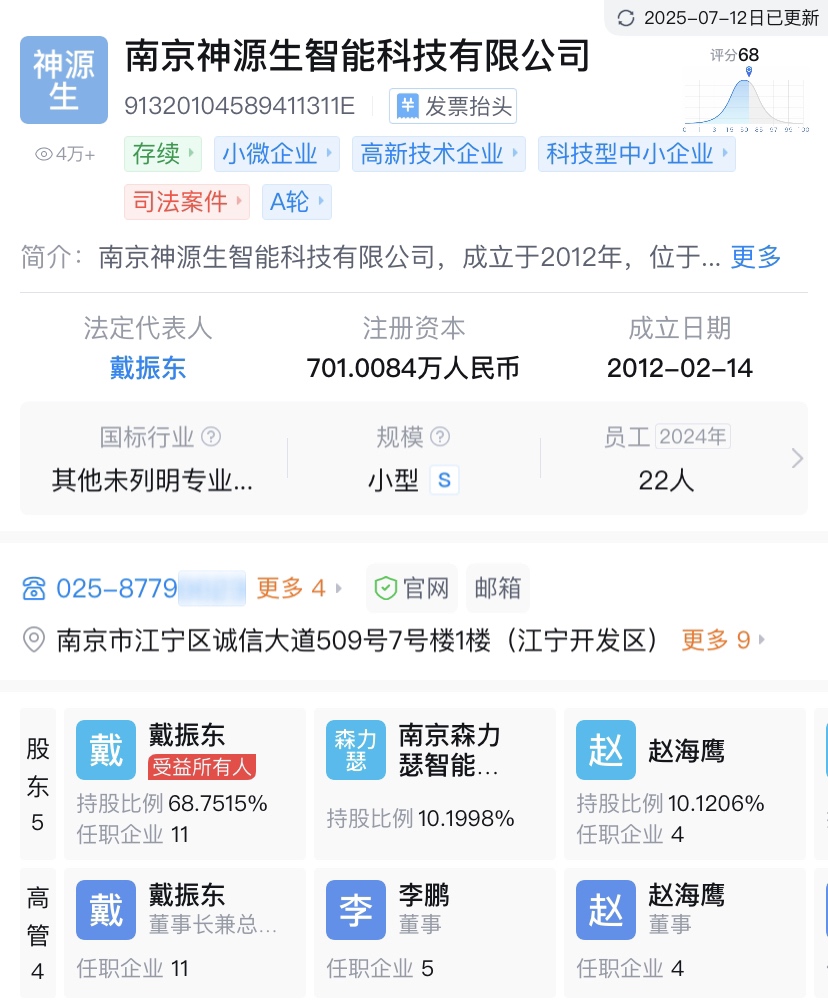Call the number 025-8779

149,588
